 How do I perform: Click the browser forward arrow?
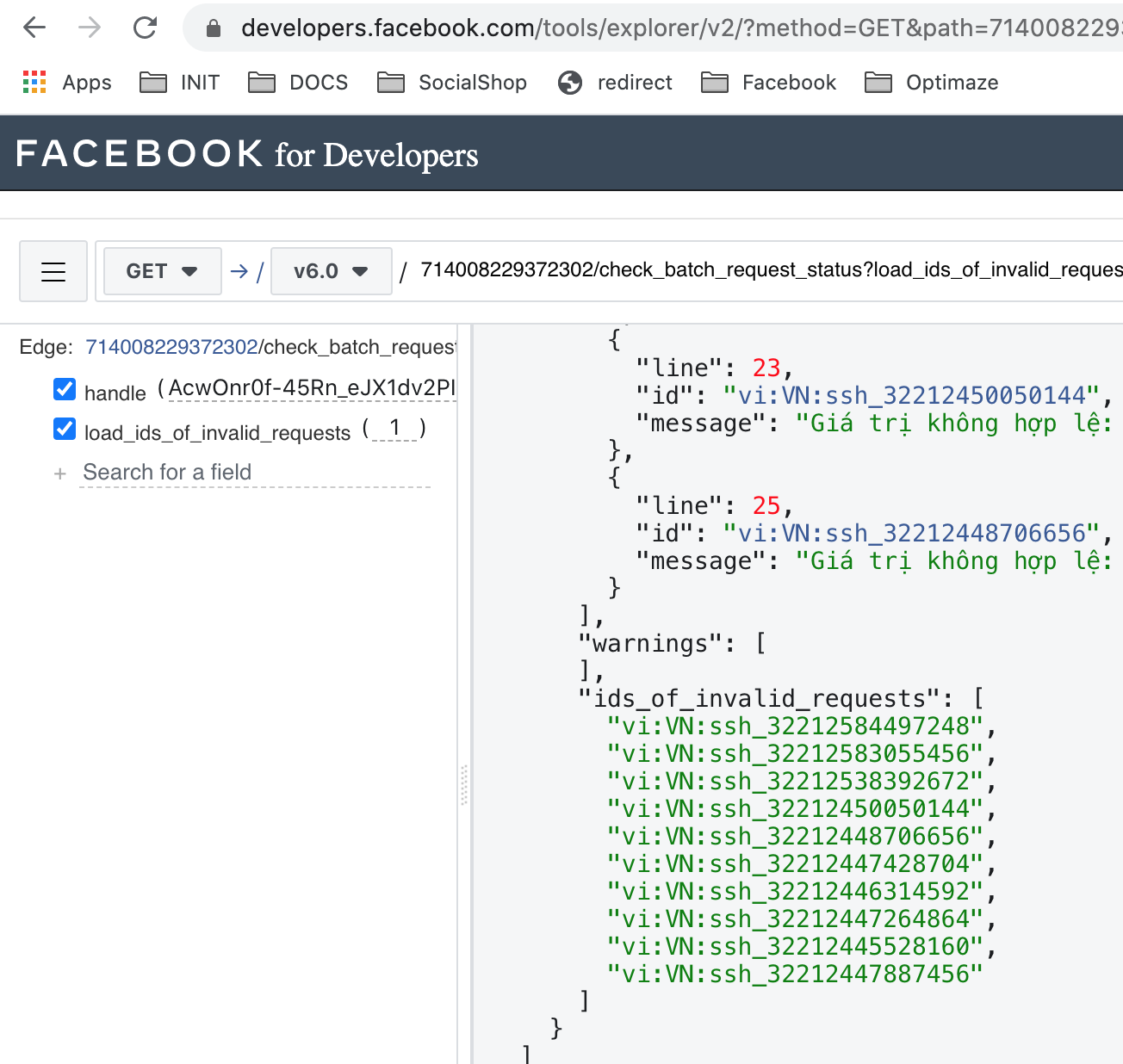pyautogui.click(x=90, y=28)
